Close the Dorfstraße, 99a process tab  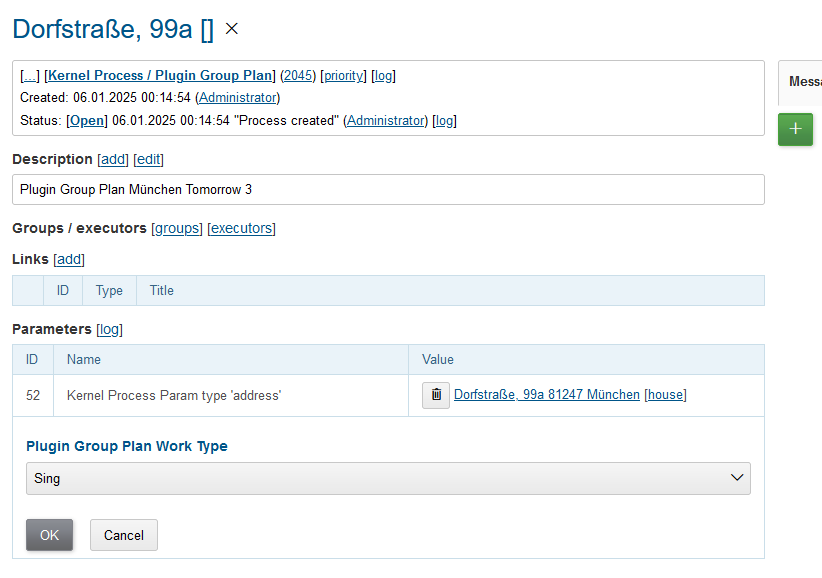[x=232, y=29]
